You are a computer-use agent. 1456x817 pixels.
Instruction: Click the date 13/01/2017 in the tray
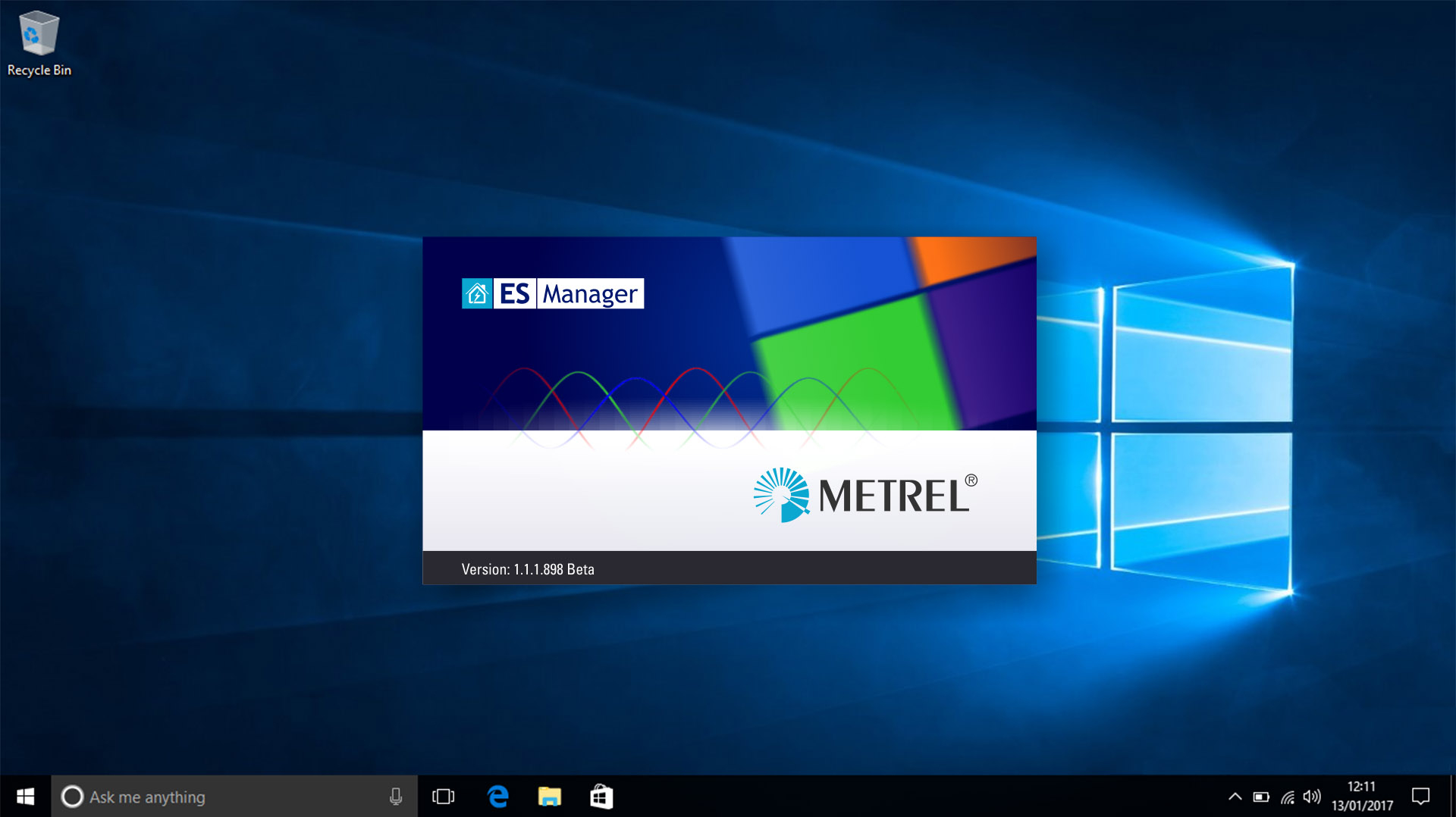1362,806
